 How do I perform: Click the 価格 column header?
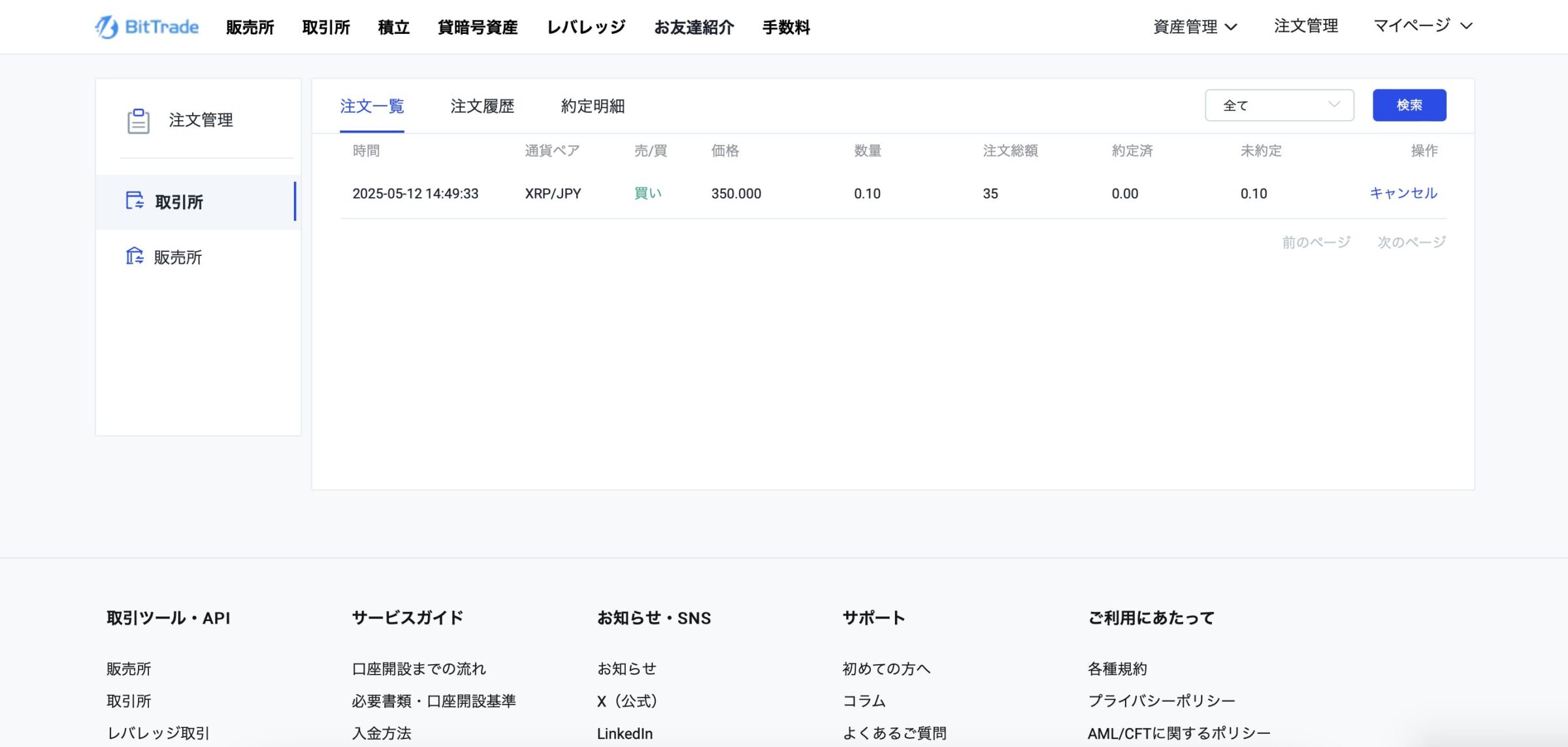coord(725,151)
